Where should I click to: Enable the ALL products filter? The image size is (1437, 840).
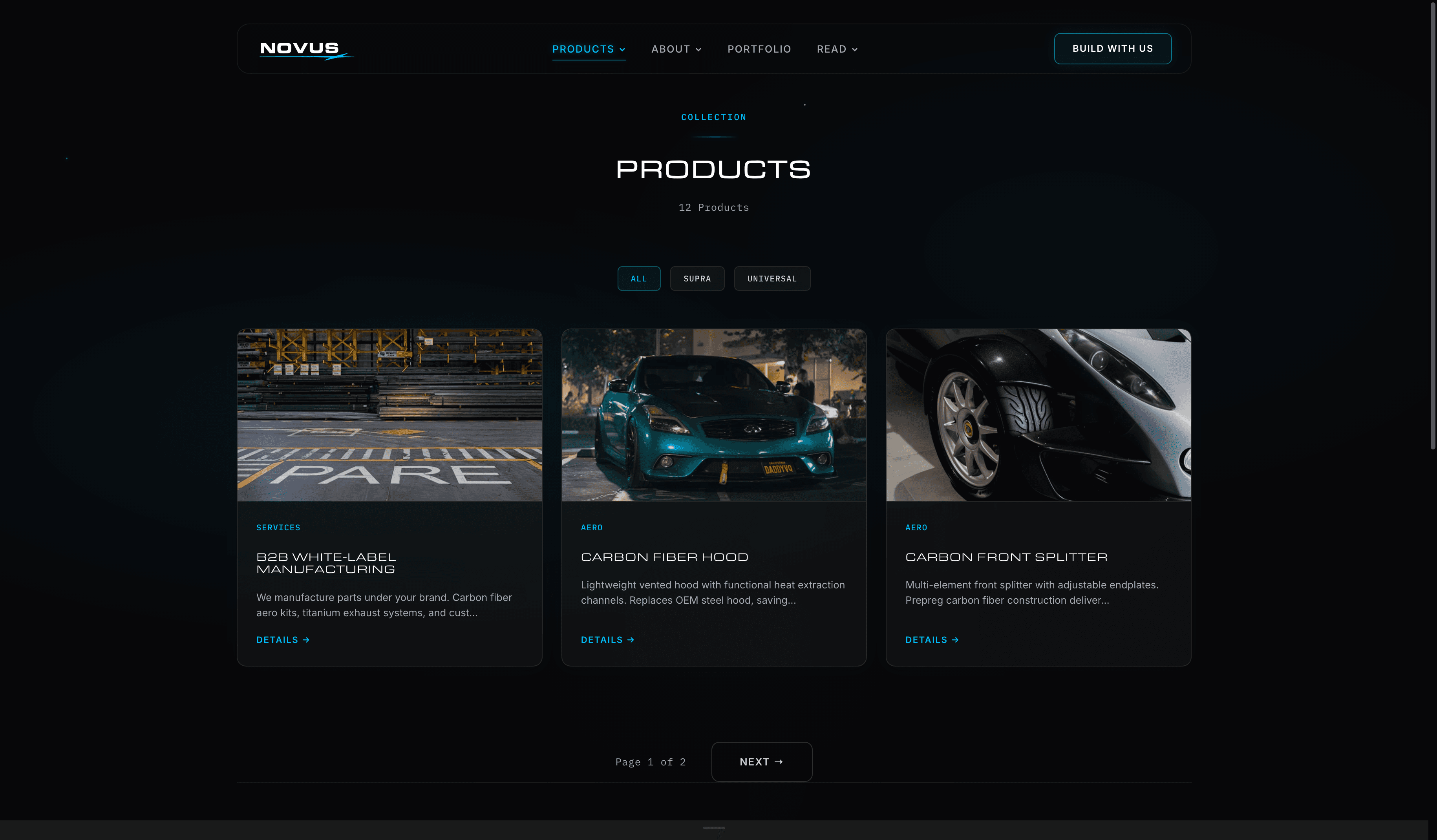[x=639, y=278]
